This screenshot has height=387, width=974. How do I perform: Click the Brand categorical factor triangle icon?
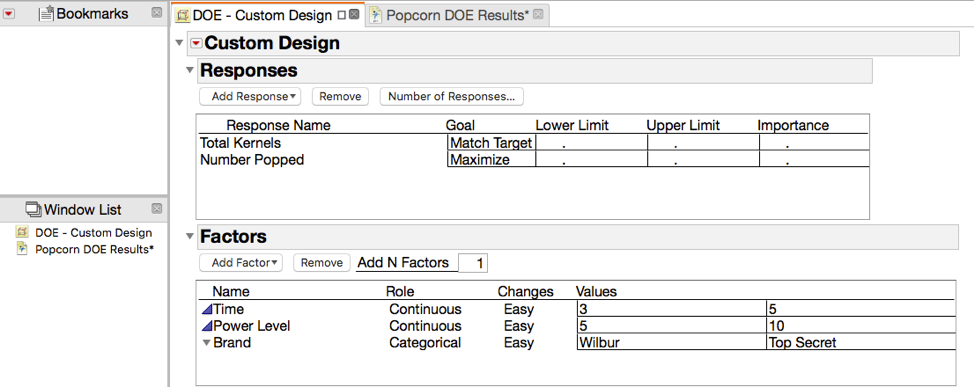tap(206, 342)
